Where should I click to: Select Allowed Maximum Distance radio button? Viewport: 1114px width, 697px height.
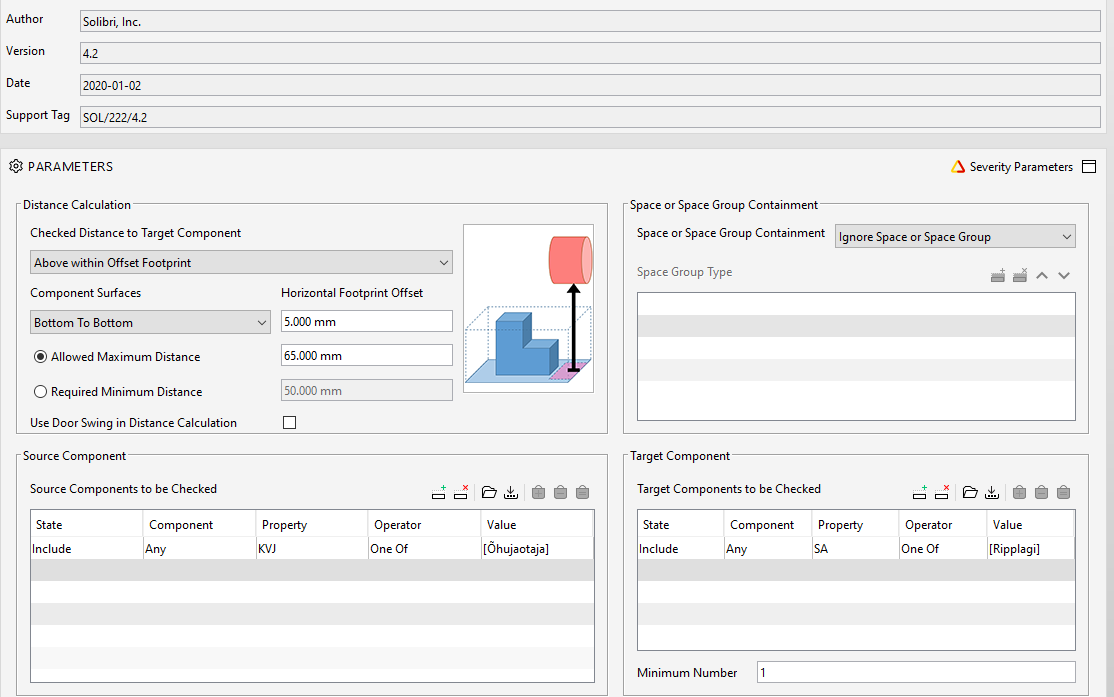pyautogui.click(x=40, y=357)
